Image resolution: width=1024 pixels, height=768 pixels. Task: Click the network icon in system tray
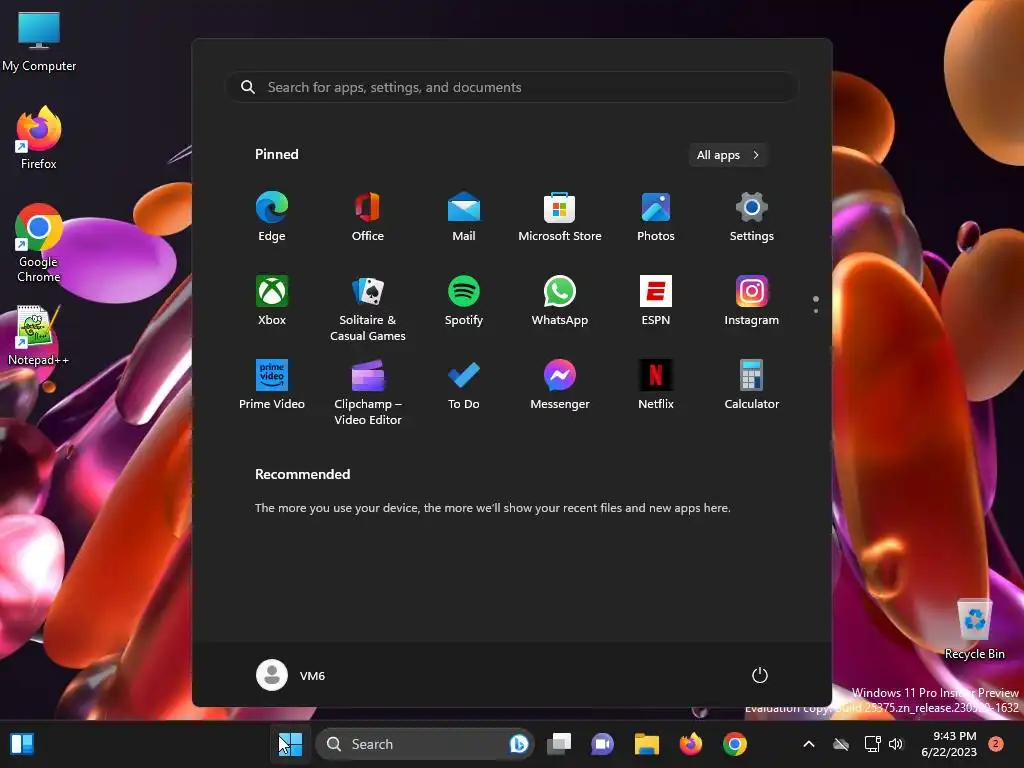tap(872, 744)
